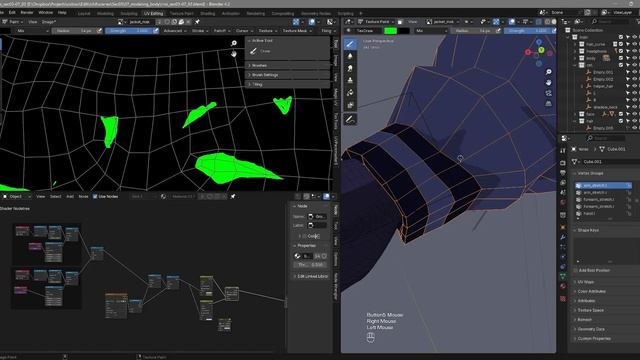Open the Add menu in shader editor

[x=70, y=196]
